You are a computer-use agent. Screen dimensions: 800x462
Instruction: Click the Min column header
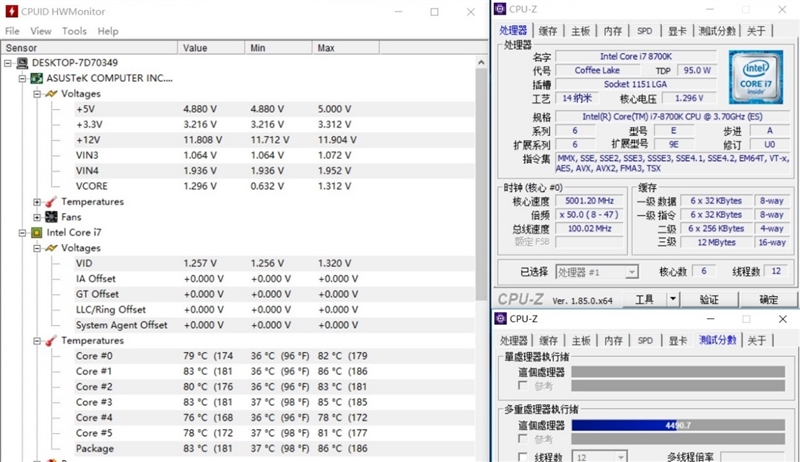[x=279, y=48]
